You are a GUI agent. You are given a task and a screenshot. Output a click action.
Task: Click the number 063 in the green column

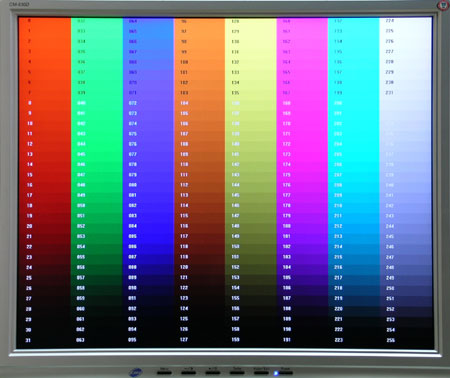click(80, 340)
